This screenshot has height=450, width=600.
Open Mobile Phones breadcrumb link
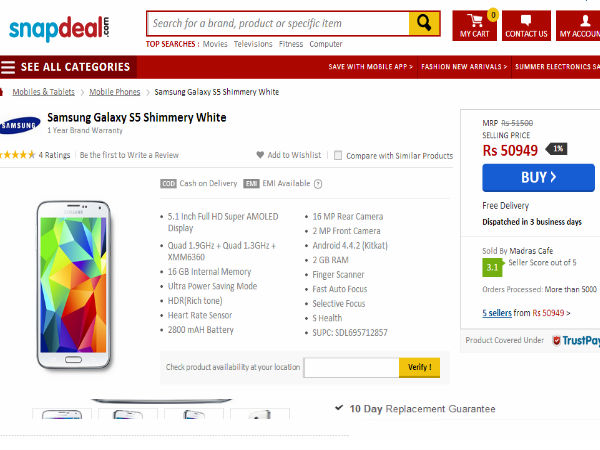114,92
